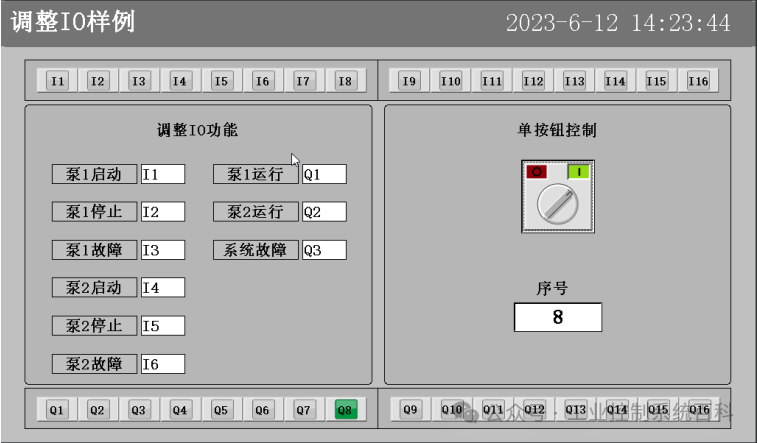Click the date and time display
Image resolution: width=758 pixels, height=443 pixels.
coord(618,23)
